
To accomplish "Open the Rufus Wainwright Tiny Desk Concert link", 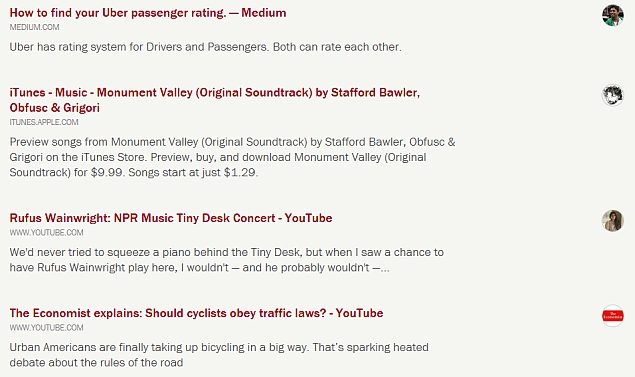I will (x=171, y=218).
